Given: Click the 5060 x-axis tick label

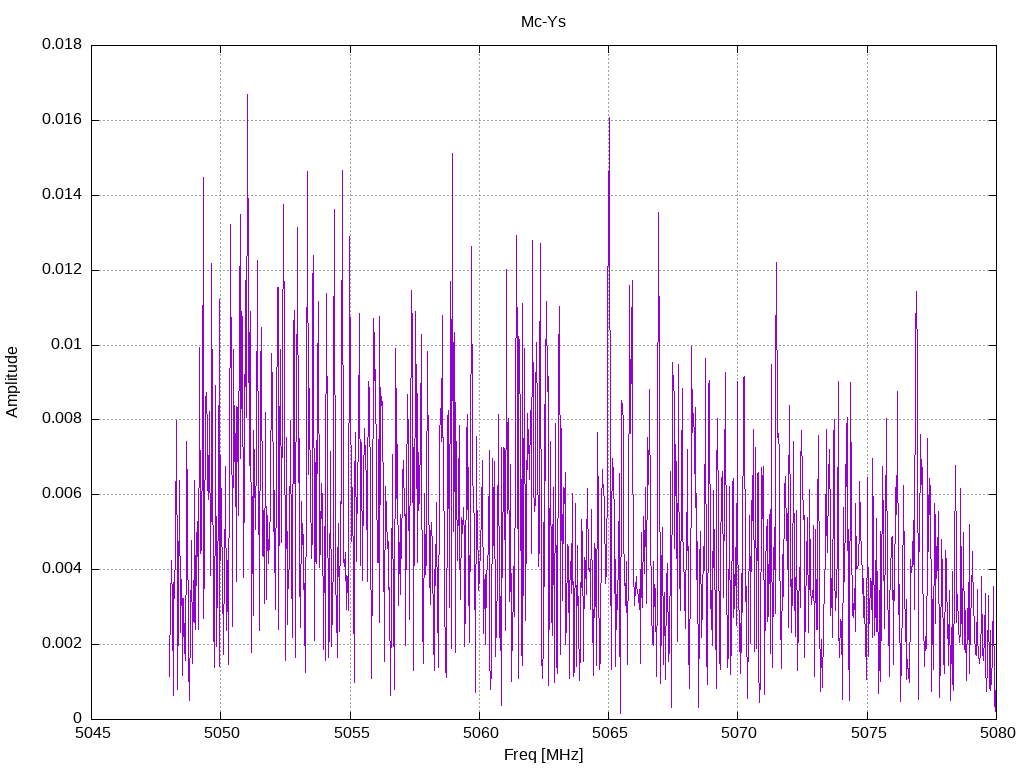Looking at the screenshot, I should tap(480, 733).
